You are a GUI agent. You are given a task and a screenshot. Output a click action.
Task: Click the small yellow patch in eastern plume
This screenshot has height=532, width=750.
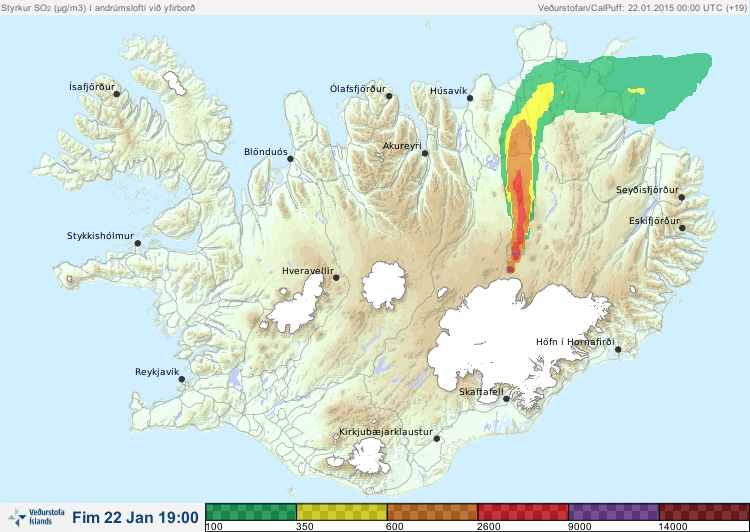tap(637, 91)
